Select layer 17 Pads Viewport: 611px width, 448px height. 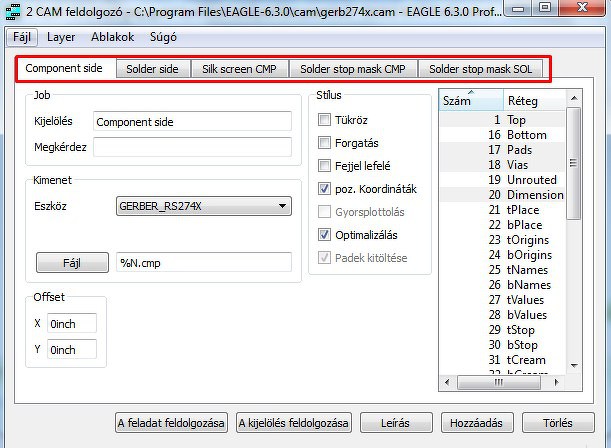(x=502, y=150)
